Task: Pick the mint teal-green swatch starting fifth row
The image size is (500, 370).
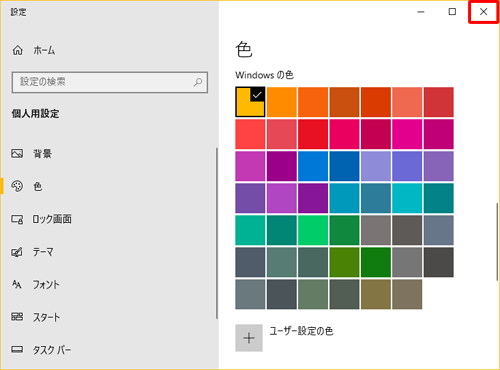Action: click(250, 230)
